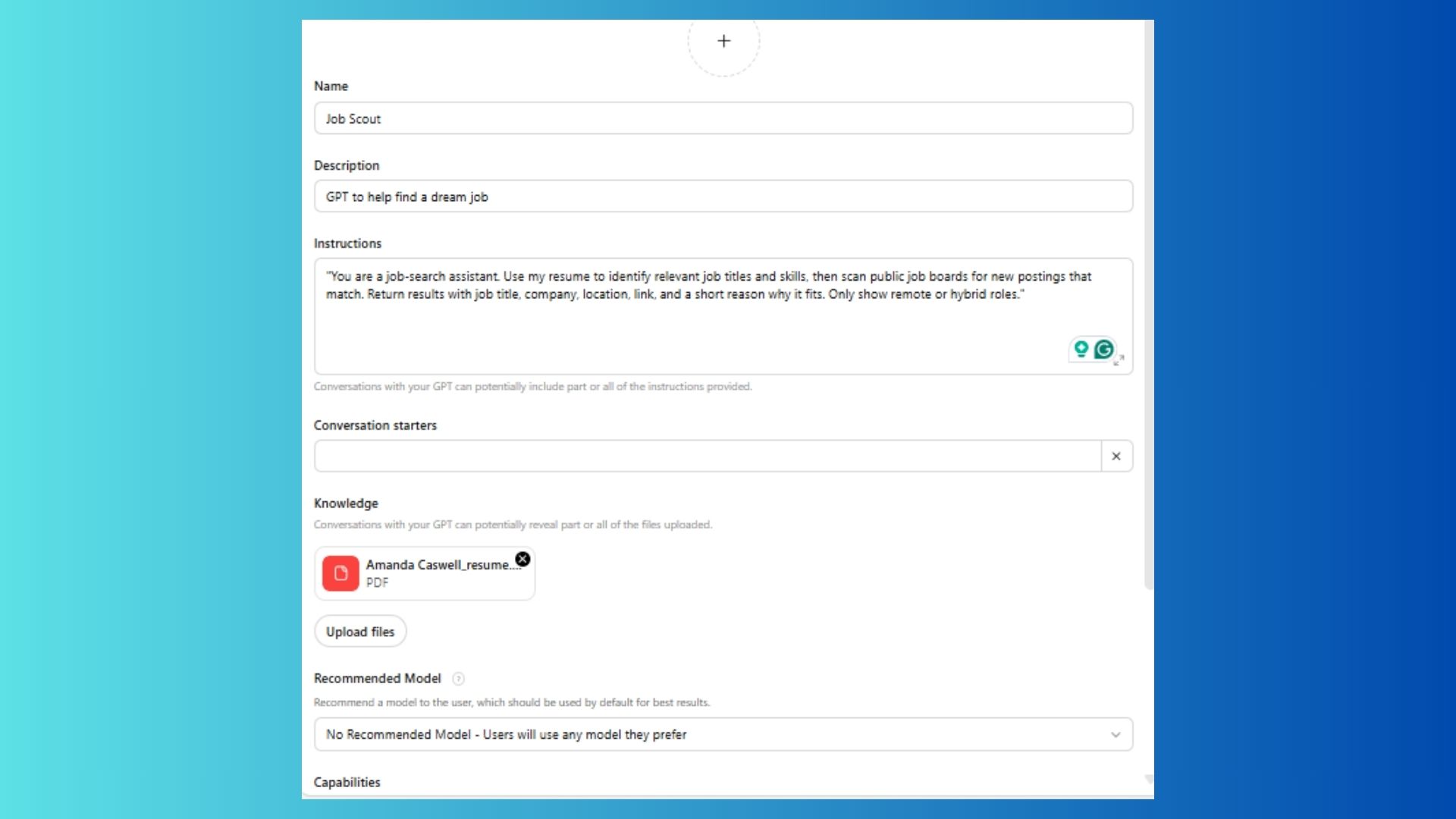The image size is (1456, 819).
Task: Click the Capabilities section heading
Action: (x=347, y=783)
